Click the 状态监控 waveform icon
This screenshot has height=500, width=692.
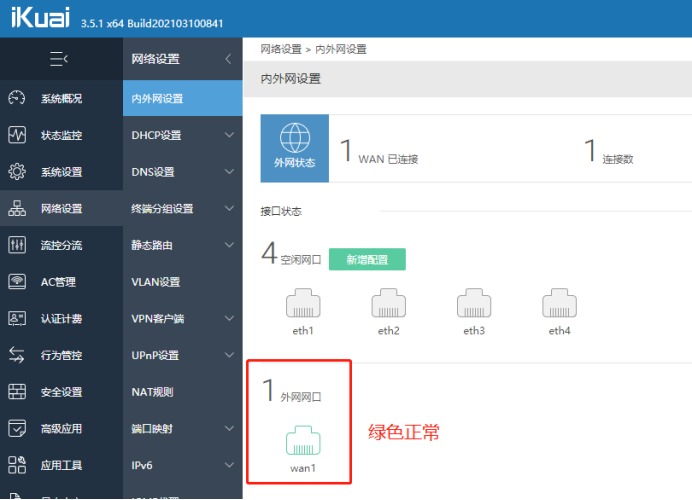click(x=17, y=135)
